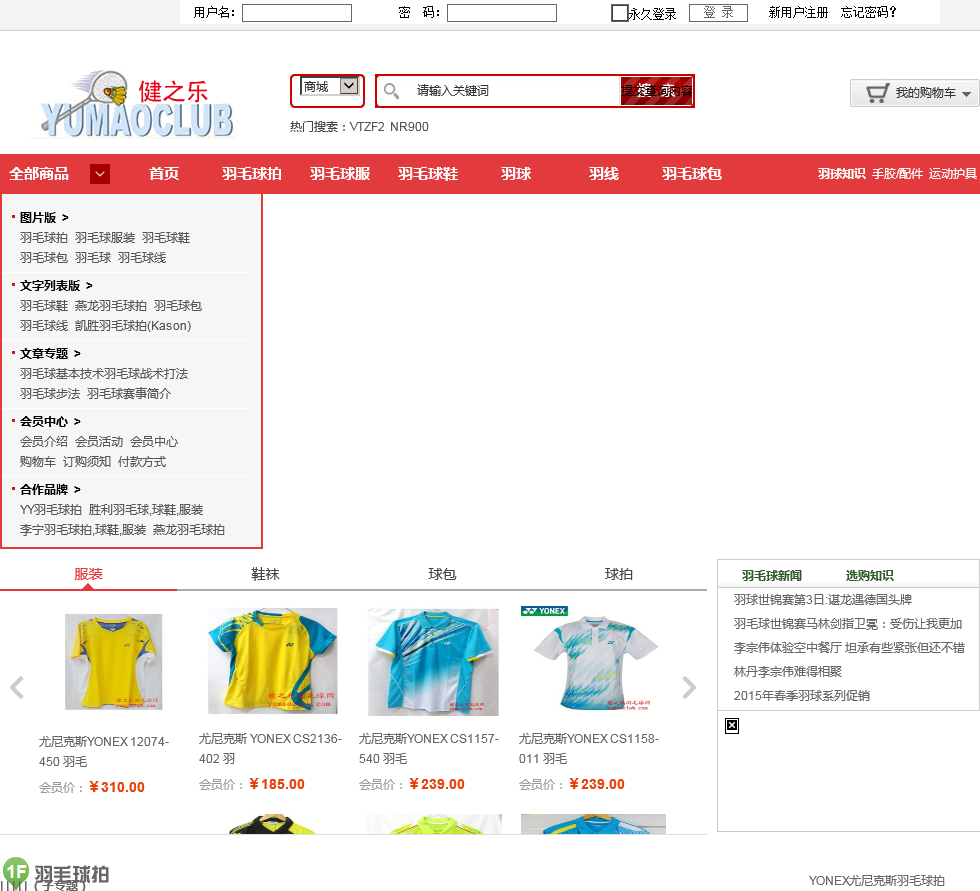This screenshot has width=980, height=891.
Task: Switch to the 球拍 product tab
Action: [x=619, y=574]
